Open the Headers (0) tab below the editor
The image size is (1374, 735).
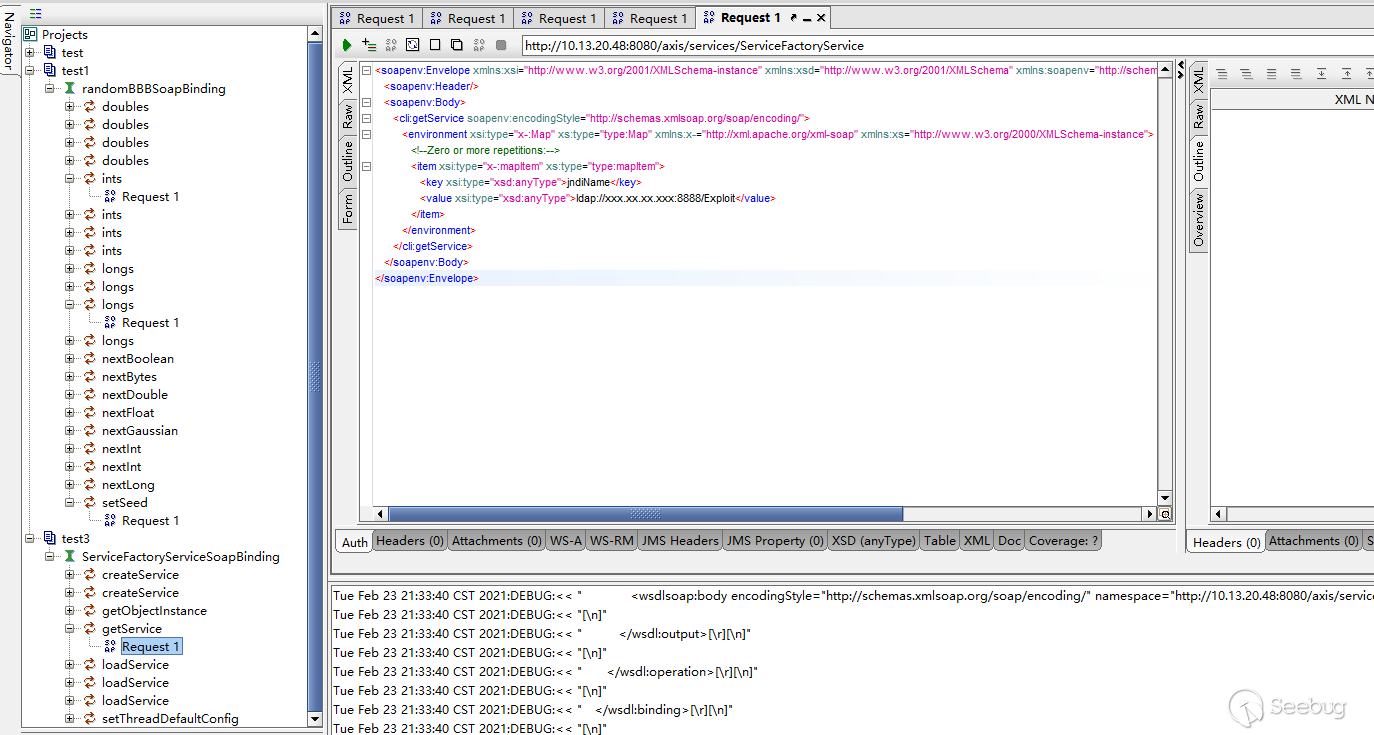(x=409, y=540)
